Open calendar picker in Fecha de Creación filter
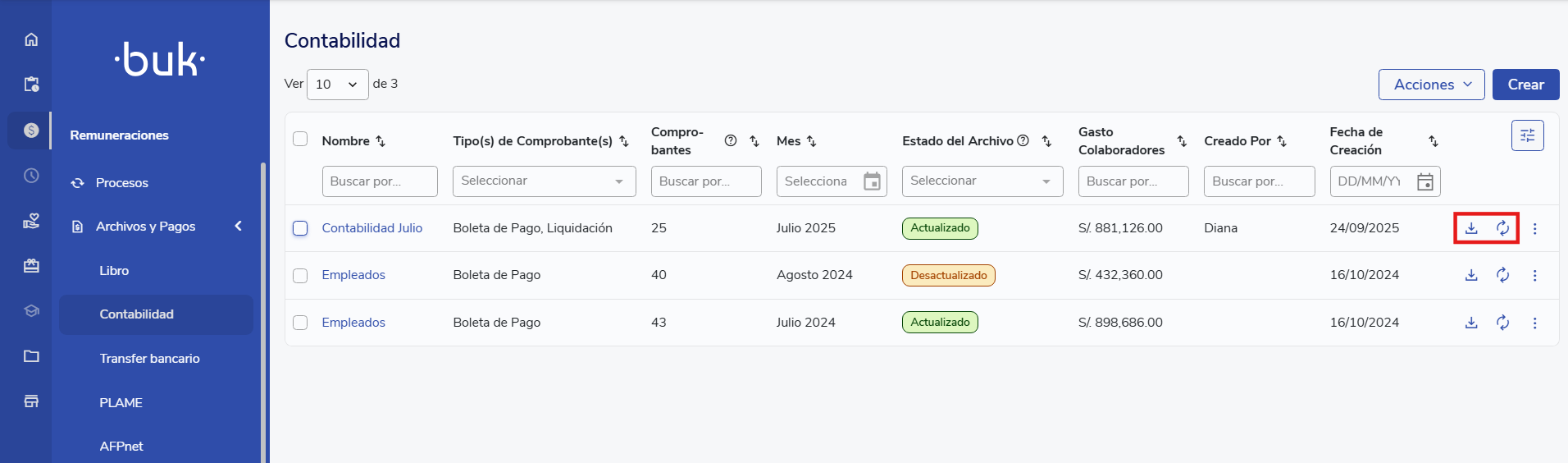The image size is (1568, 463). point(1425,181)
